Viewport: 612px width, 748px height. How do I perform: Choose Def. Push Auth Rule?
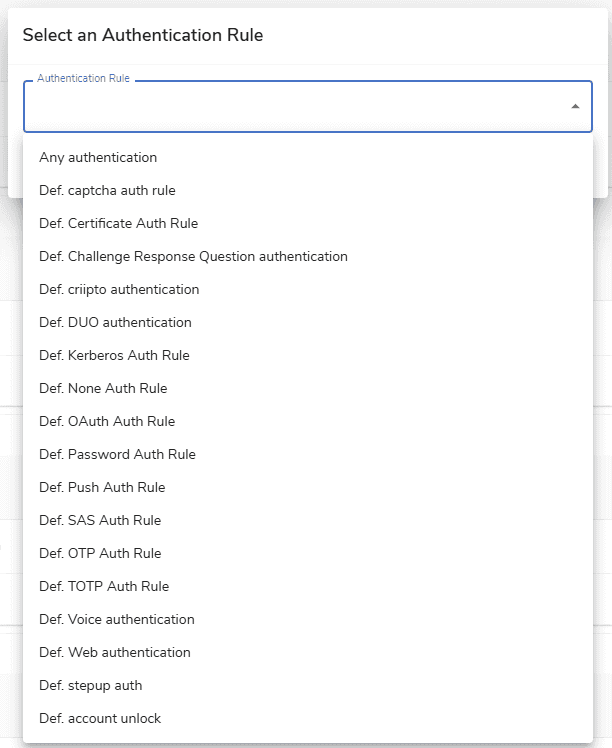pos(102,487)
